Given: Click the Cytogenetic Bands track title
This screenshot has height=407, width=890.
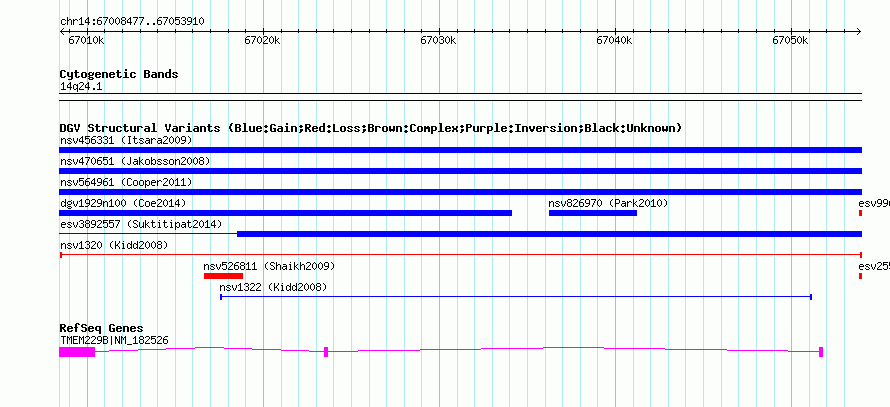Looking at the screenshot, I should point(119,74).
